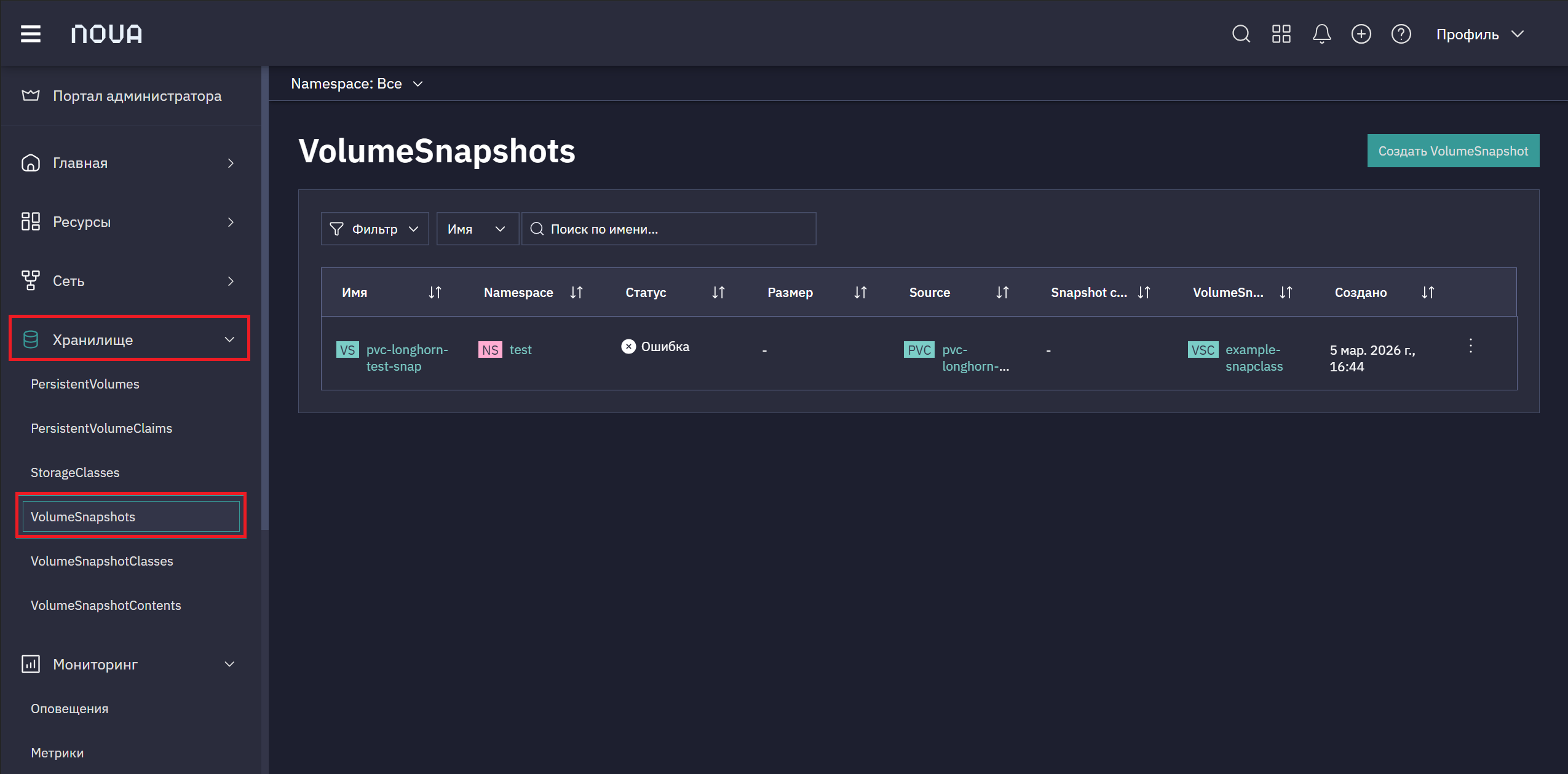The width and height of the screenshot is (1568, 774).
Task: Open the pvc-longhorn-... source link
Action: [975, 358]
